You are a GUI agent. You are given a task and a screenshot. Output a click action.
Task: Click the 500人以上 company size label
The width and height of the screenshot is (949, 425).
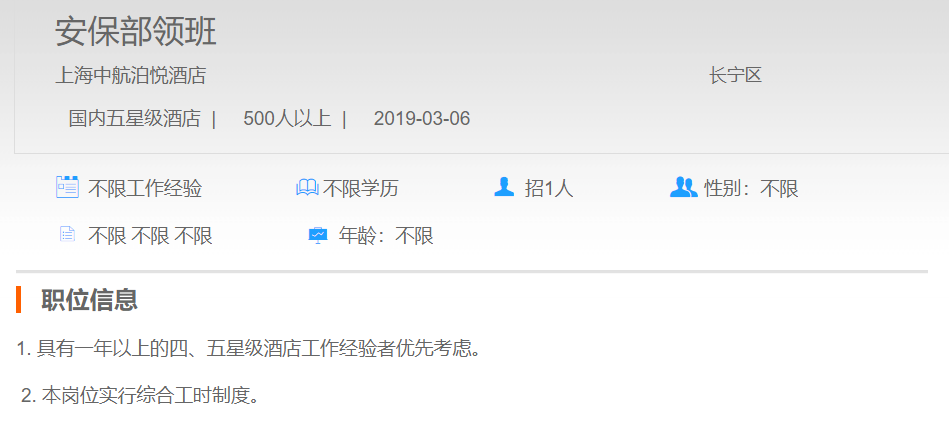click(x=287, y=119)
